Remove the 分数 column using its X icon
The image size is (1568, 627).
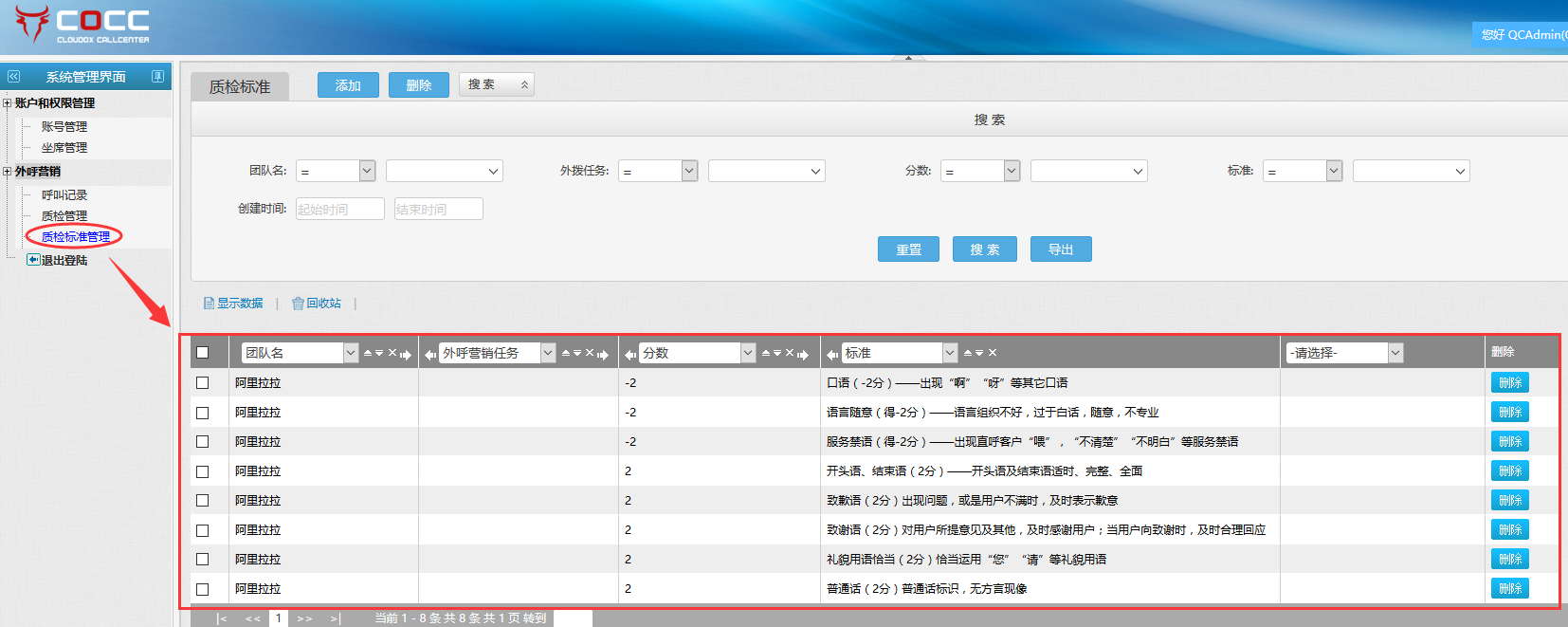(789, 353)
